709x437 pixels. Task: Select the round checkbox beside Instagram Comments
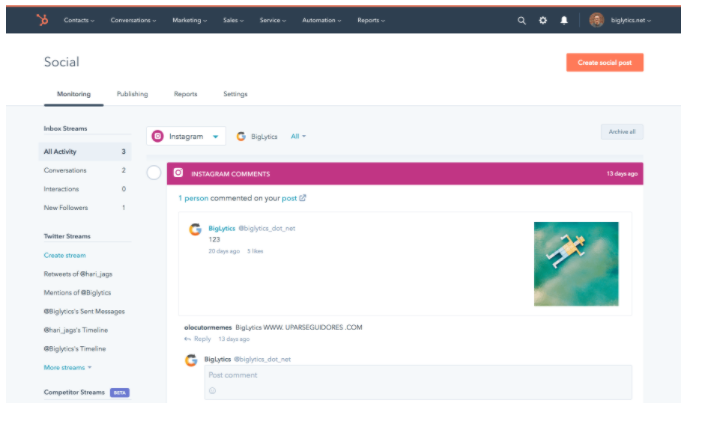[x=154, y=172]
